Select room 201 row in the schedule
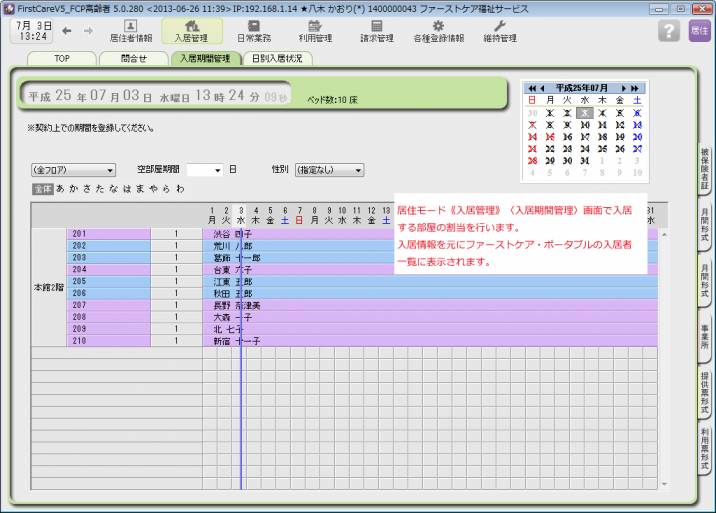This screenshot has height=513, width=716. pos(108,234)
